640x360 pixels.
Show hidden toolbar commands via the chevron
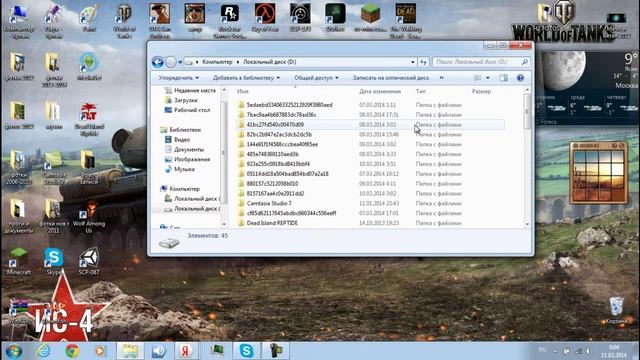[x=441, y=78]
